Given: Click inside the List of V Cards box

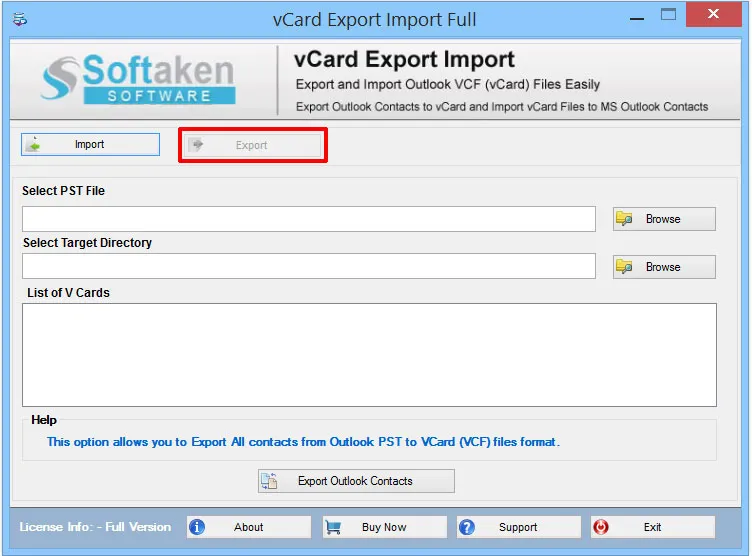Looking at the screenshot, I should [x=369, y=355].
